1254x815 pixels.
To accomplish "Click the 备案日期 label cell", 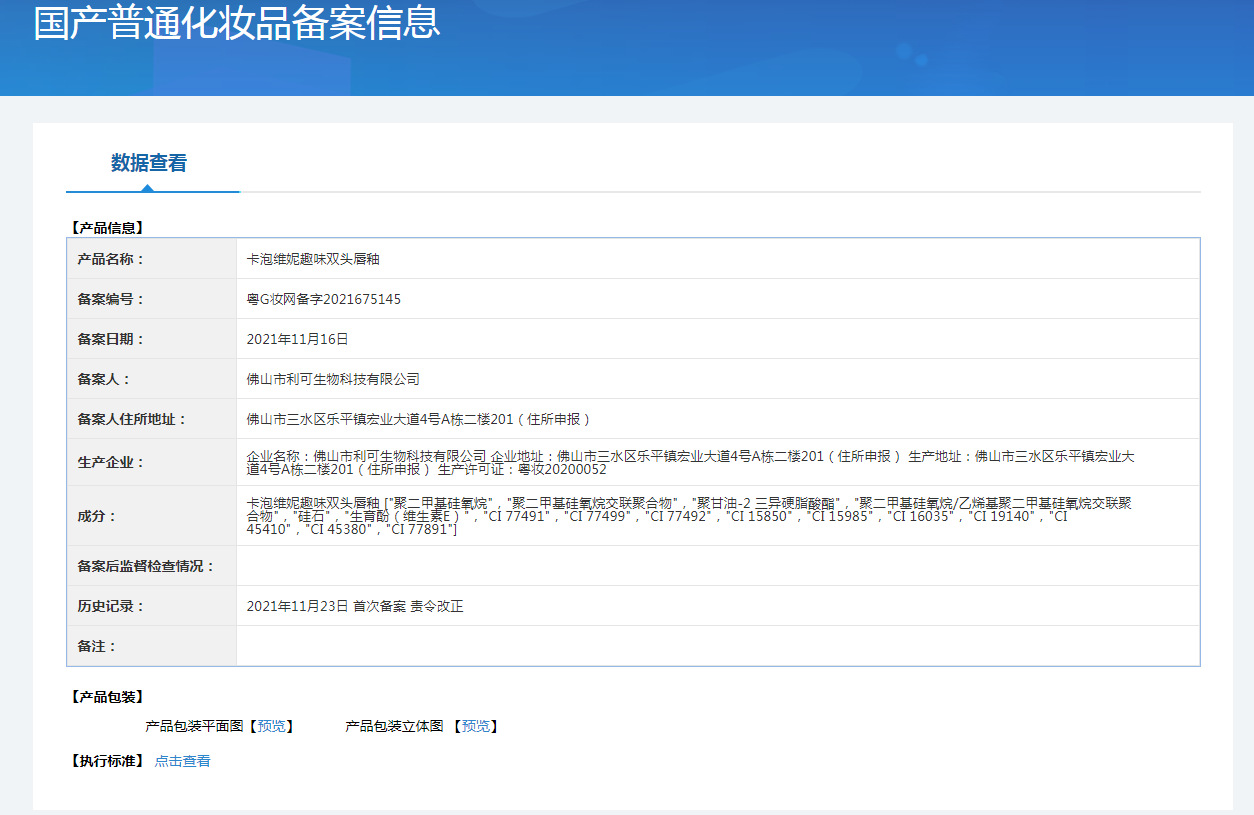I will tap(152, 339).
